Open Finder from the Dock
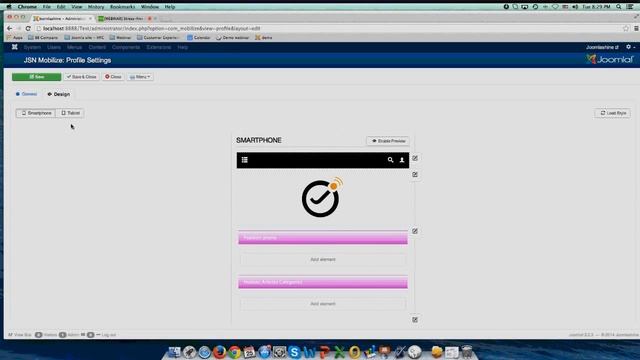640x360 pixels. (x=174, y=352)
